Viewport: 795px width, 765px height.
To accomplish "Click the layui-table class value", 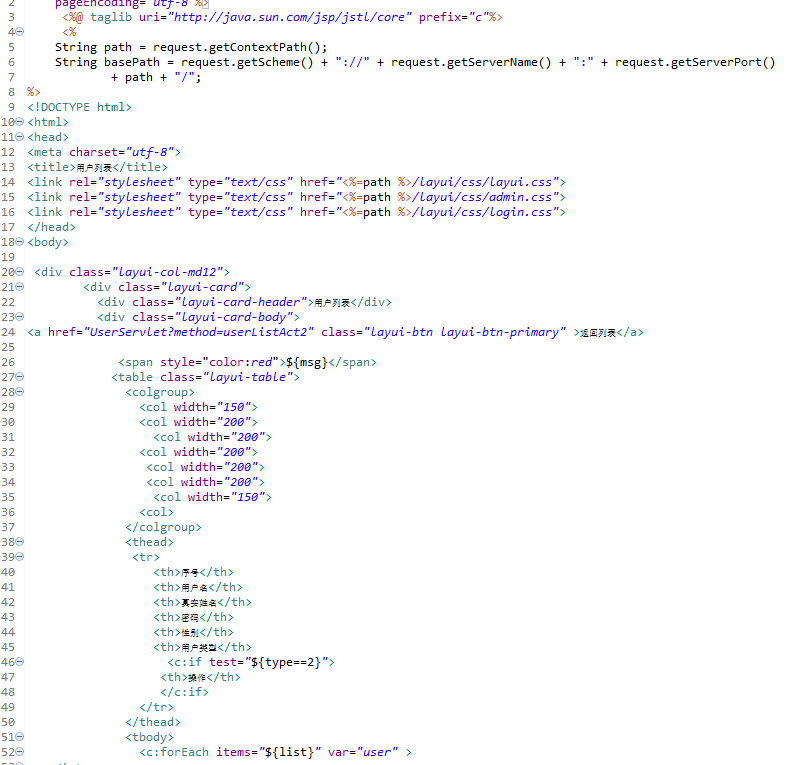I will pyautogui.click(x=247, y=377).
